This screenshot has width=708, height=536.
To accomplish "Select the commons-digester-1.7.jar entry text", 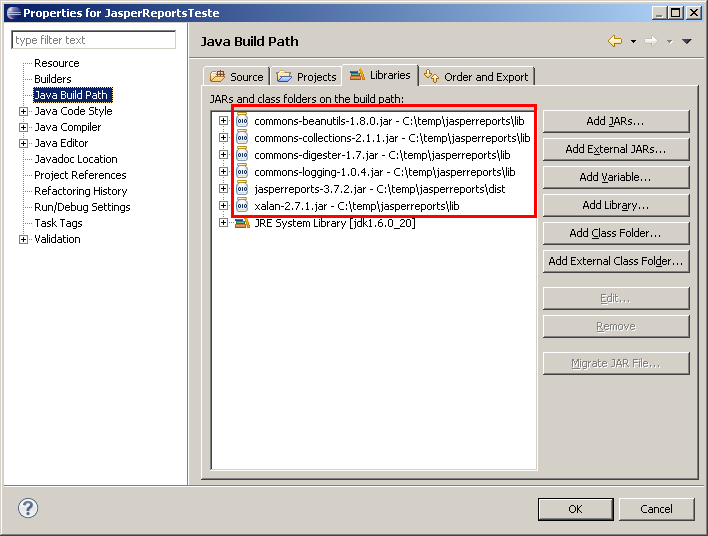I will tap(382, 155).
